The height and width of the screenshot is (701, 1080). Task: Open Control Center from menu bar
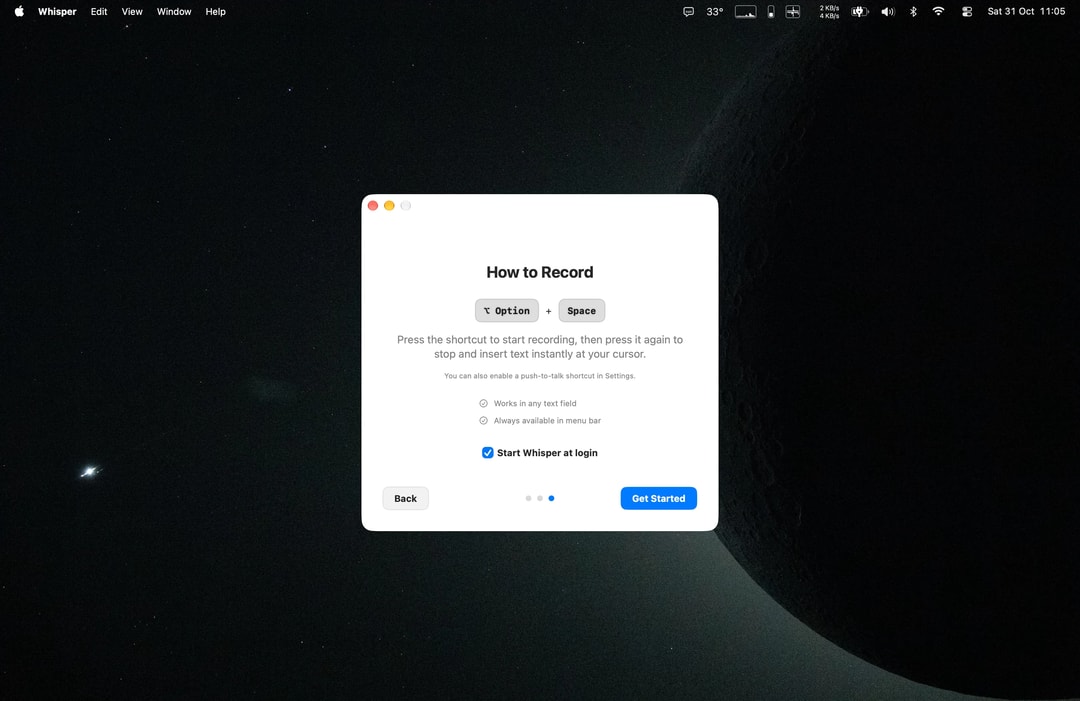click(x=967, y=12)
